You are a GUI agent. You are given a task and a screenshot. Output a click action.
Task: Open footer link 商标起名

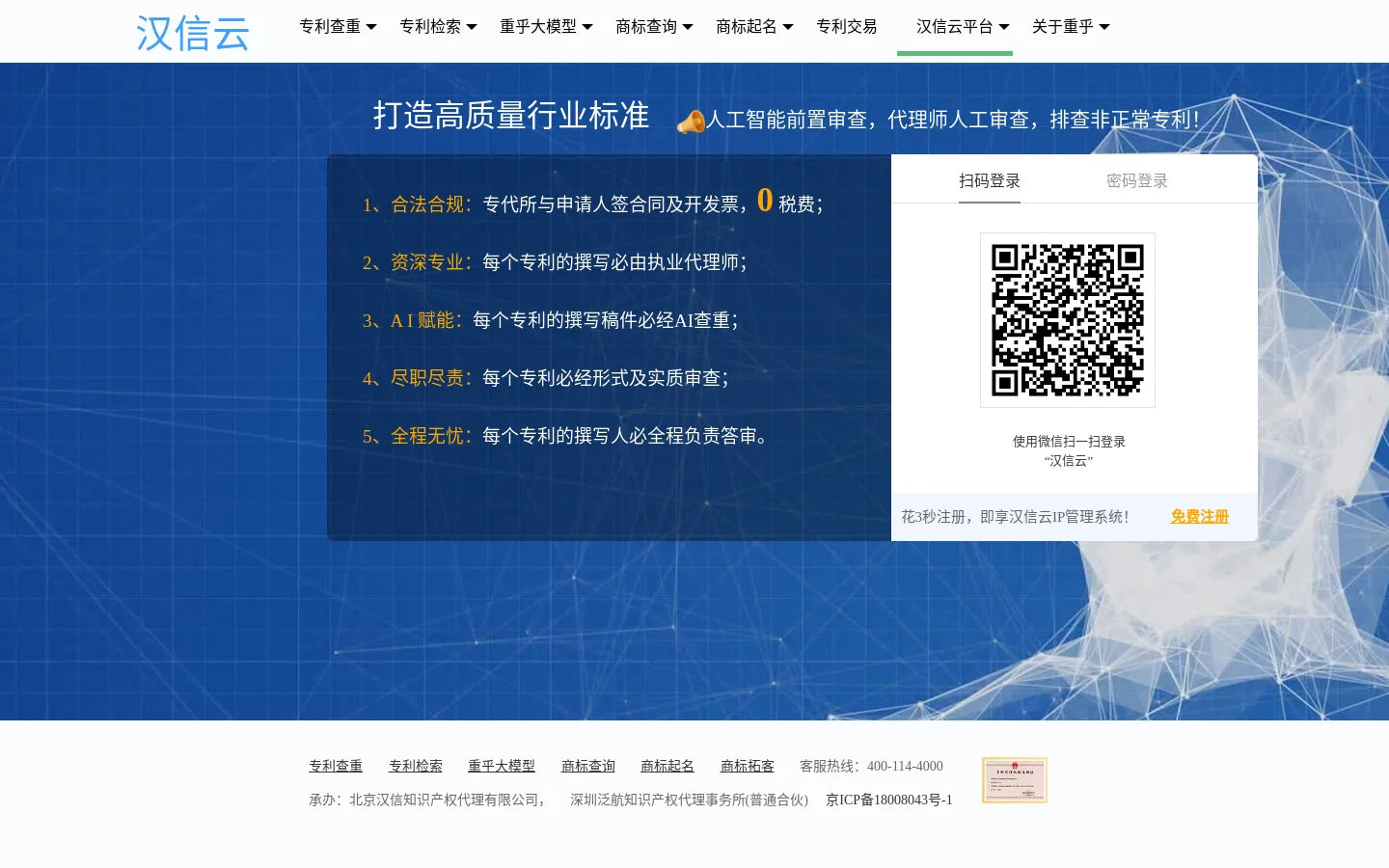click(x=667, y=766)
